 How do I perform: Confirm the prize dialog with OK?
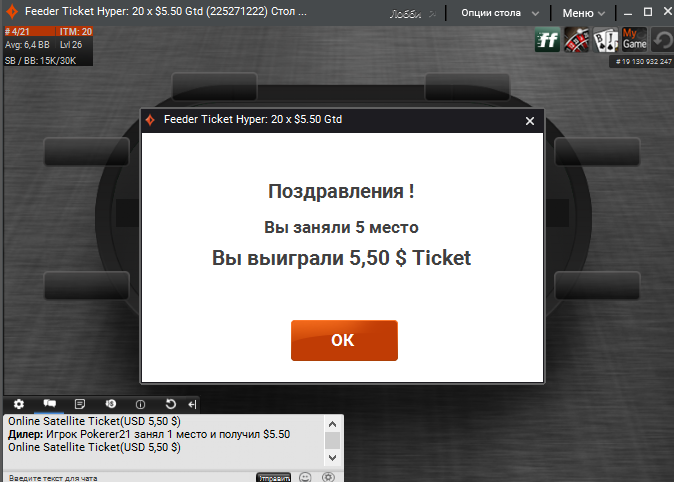coord(344,340)
